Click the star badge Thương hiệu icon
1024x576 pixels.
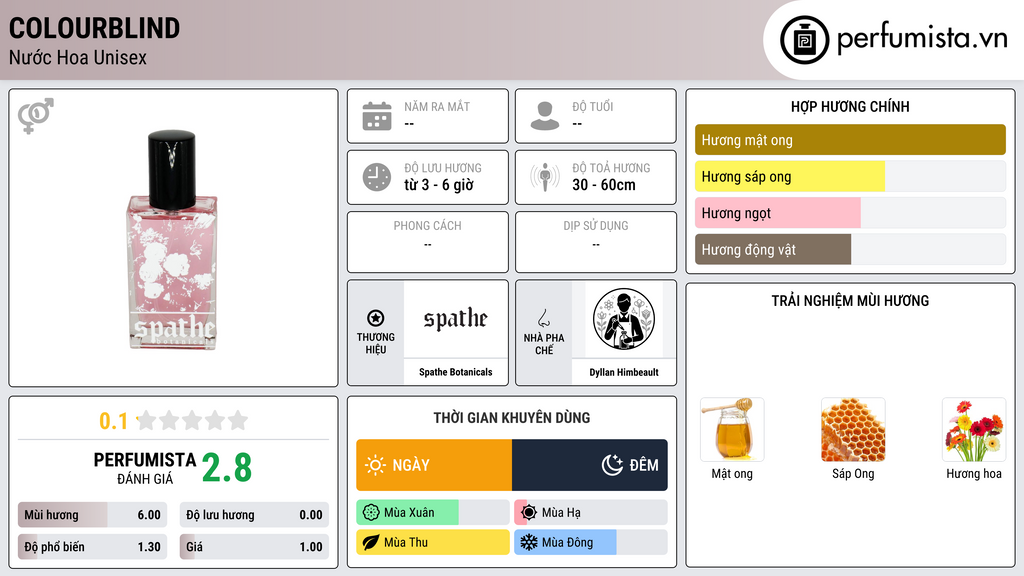tap(376, 318)
